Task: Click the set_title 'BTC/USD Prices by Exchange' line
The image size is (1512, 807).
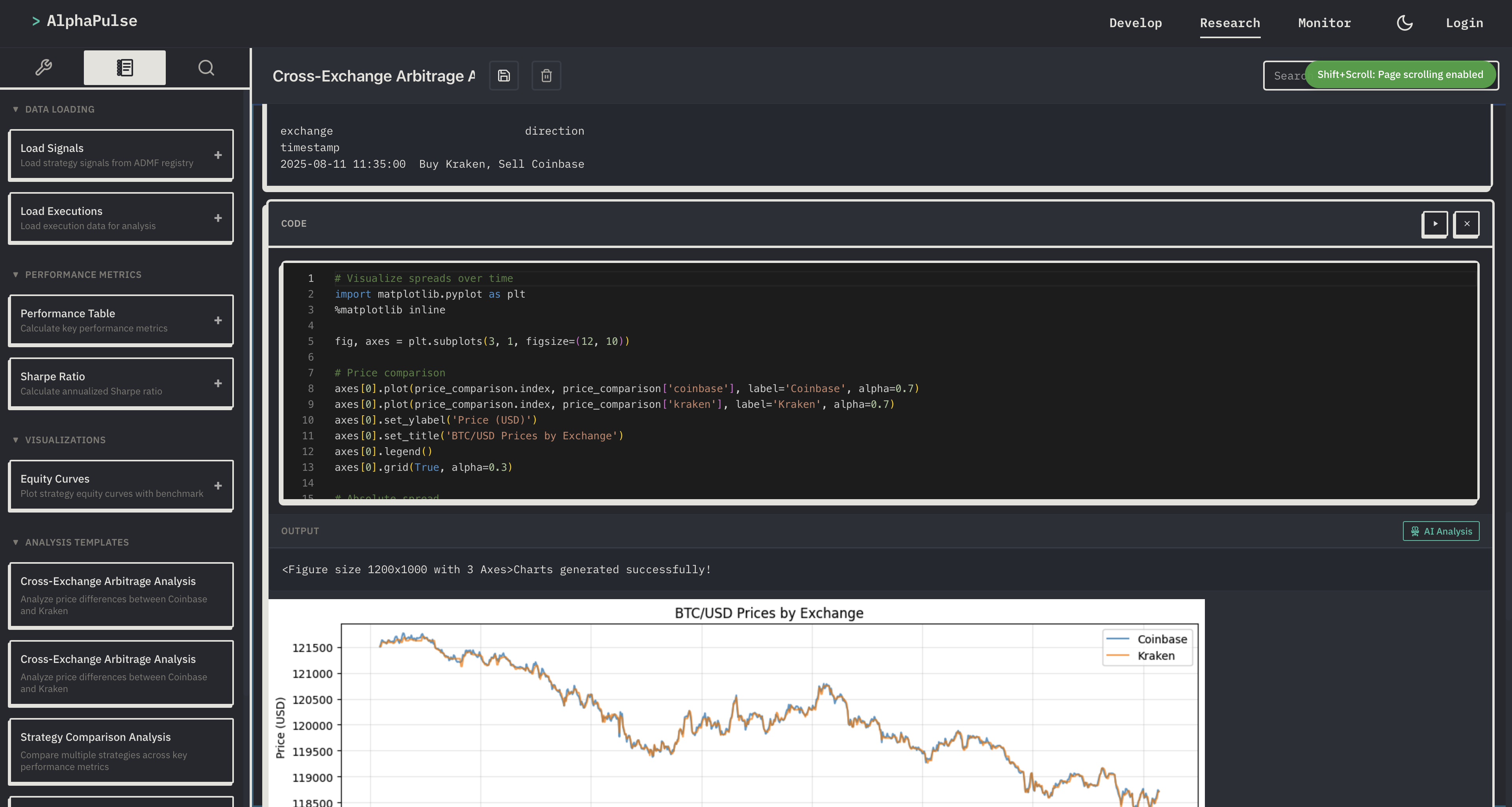Action: point(479,436)
